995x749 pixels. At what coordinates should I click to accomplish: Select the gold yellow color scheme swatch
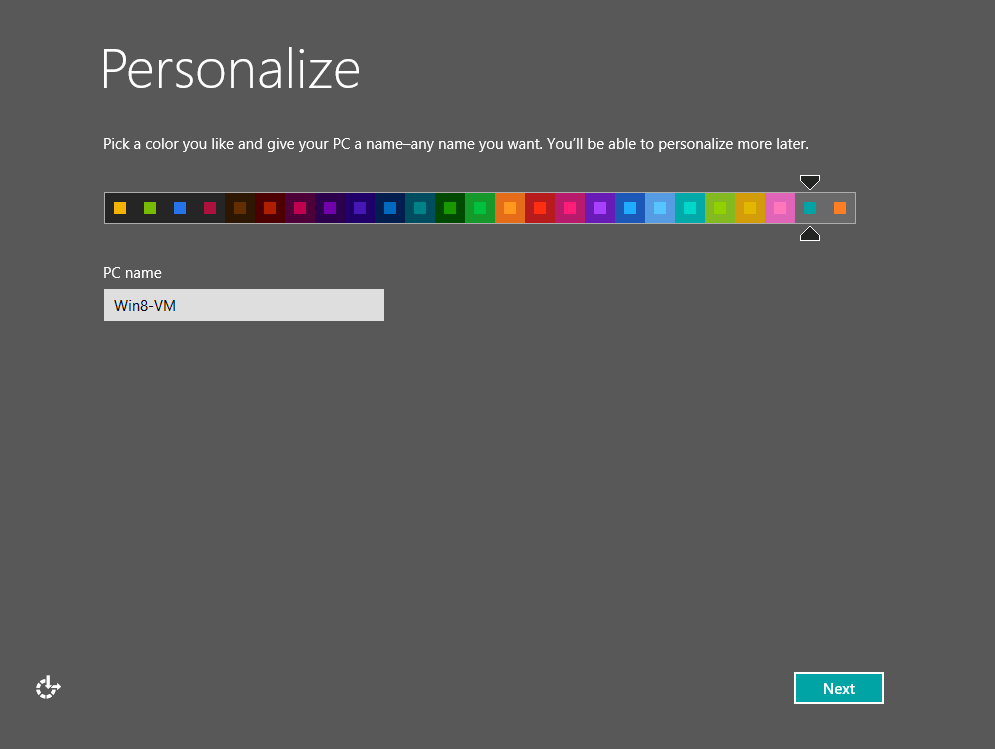tap(750, 208)
